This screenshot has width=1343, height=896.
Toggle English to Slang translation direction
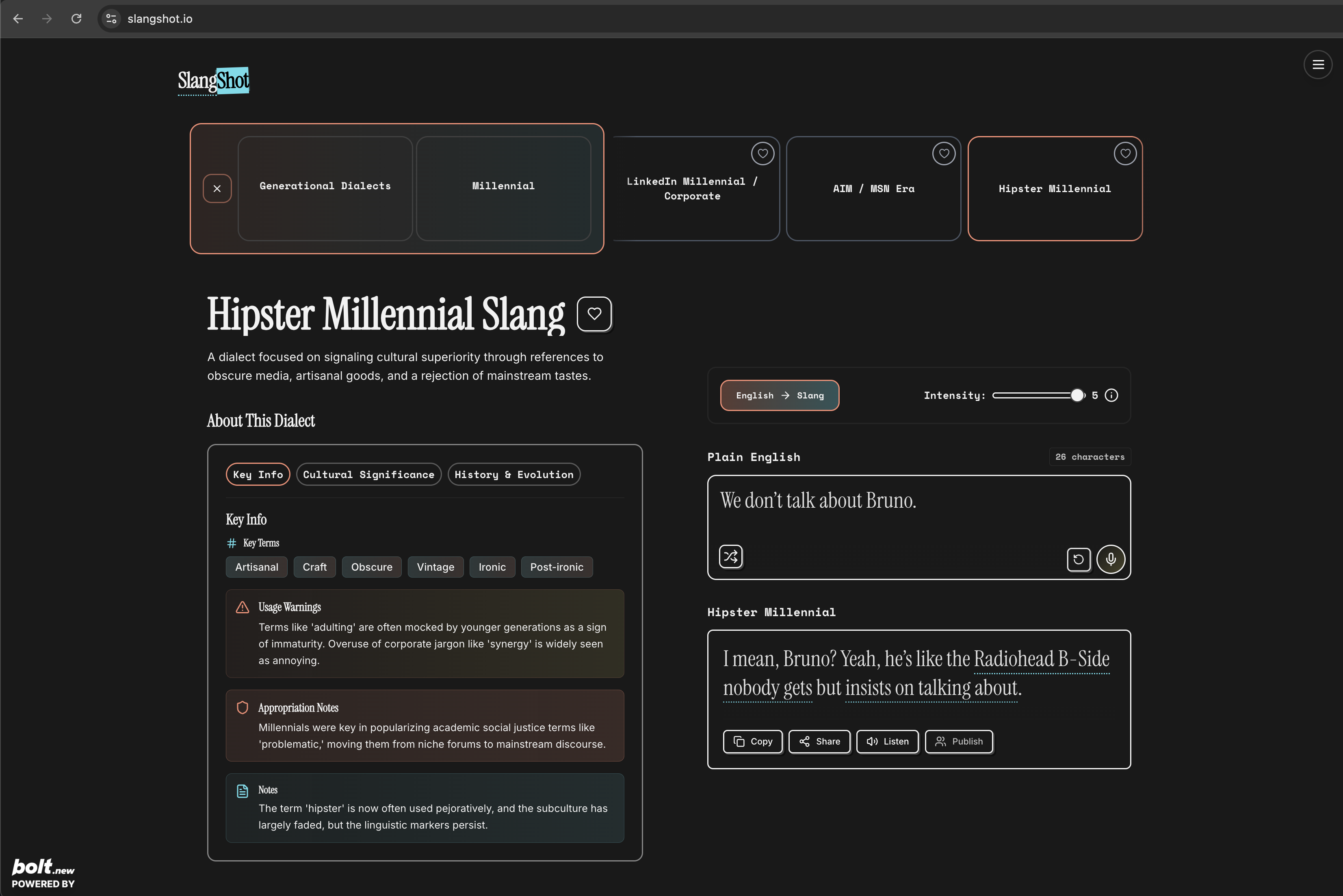click(x=780, y=396)
